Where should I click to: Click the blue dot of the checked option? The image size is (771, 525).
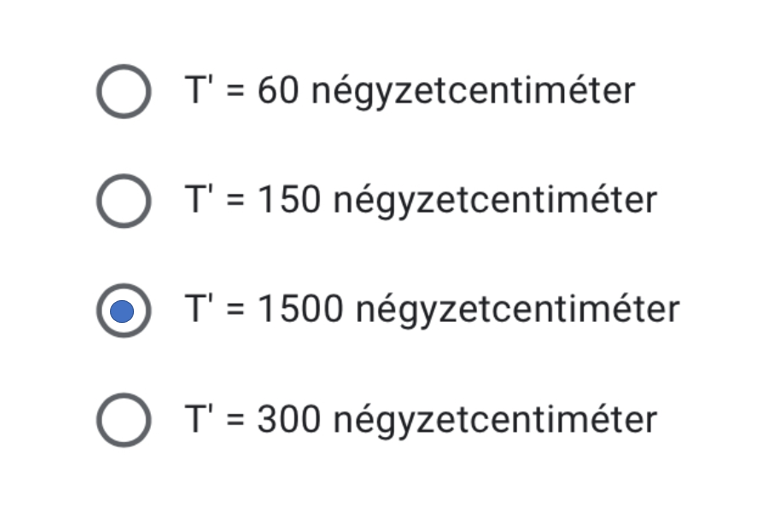click(124, 311)
